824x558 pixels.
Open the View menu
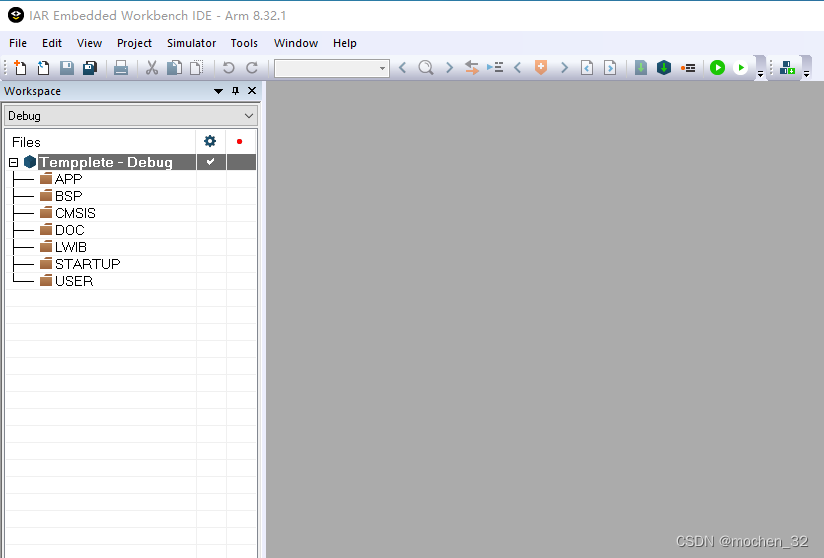pos(89,43)
